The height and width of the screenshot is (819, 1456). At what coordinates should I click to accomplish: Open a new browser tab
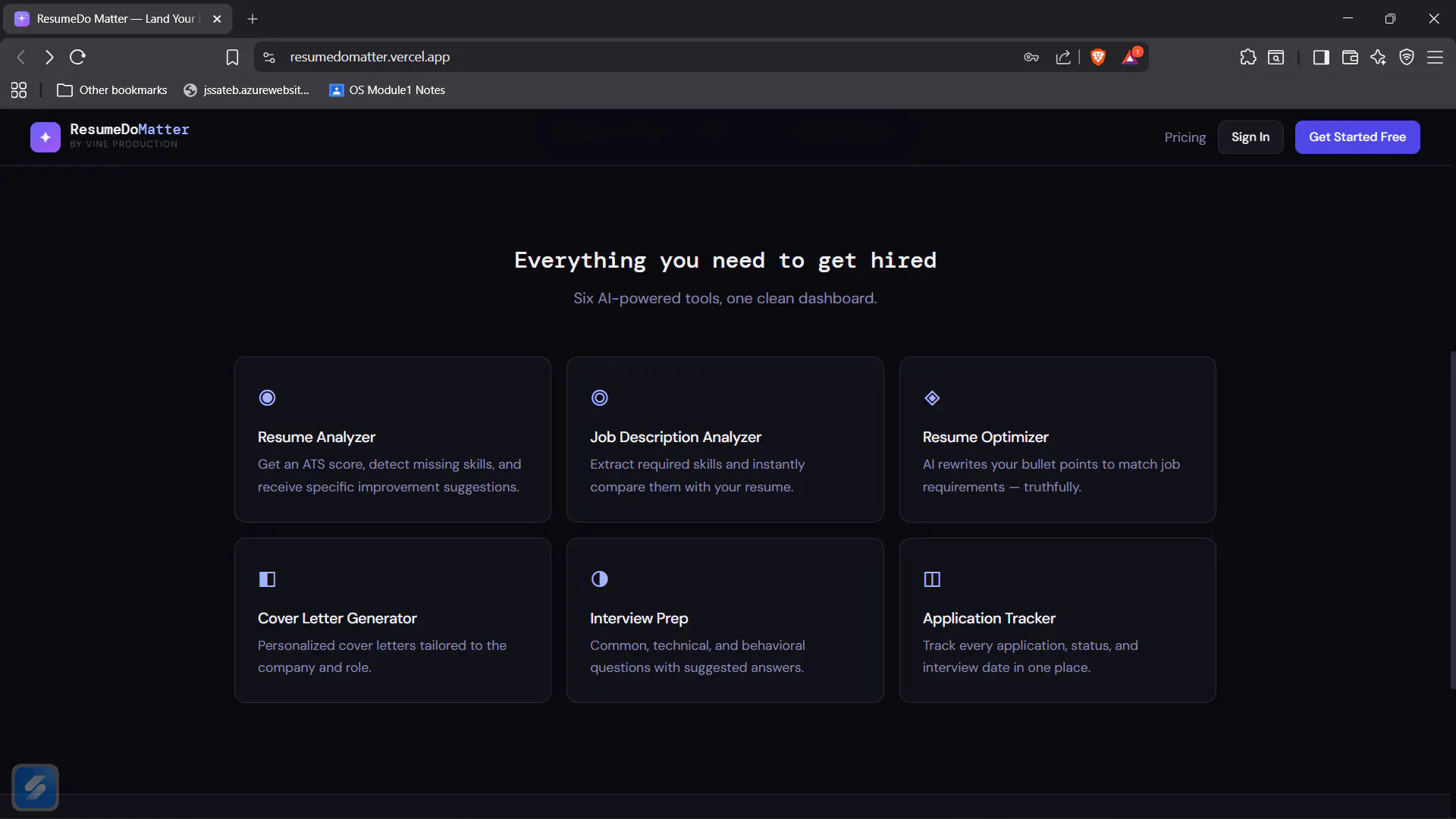[x=253, y=19]
